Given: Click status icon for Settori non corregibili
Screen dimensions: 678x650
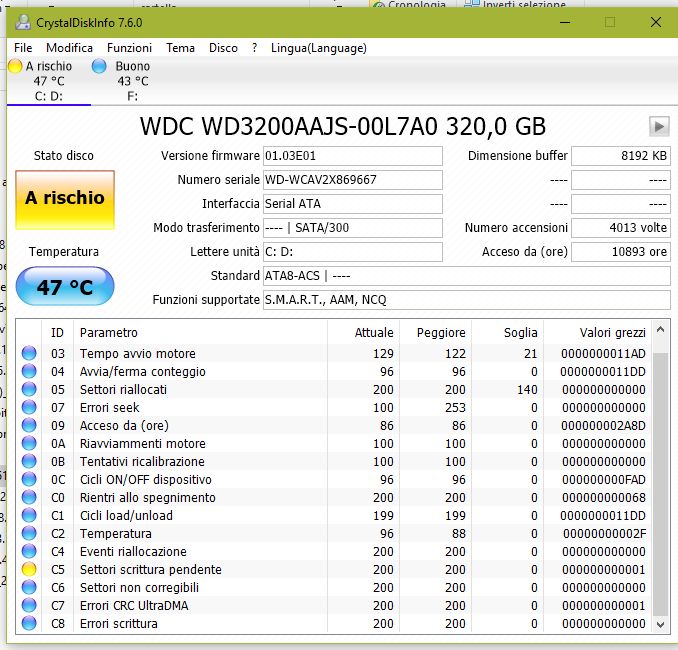Looking at the screenshot, I should (x=29, y=587).
